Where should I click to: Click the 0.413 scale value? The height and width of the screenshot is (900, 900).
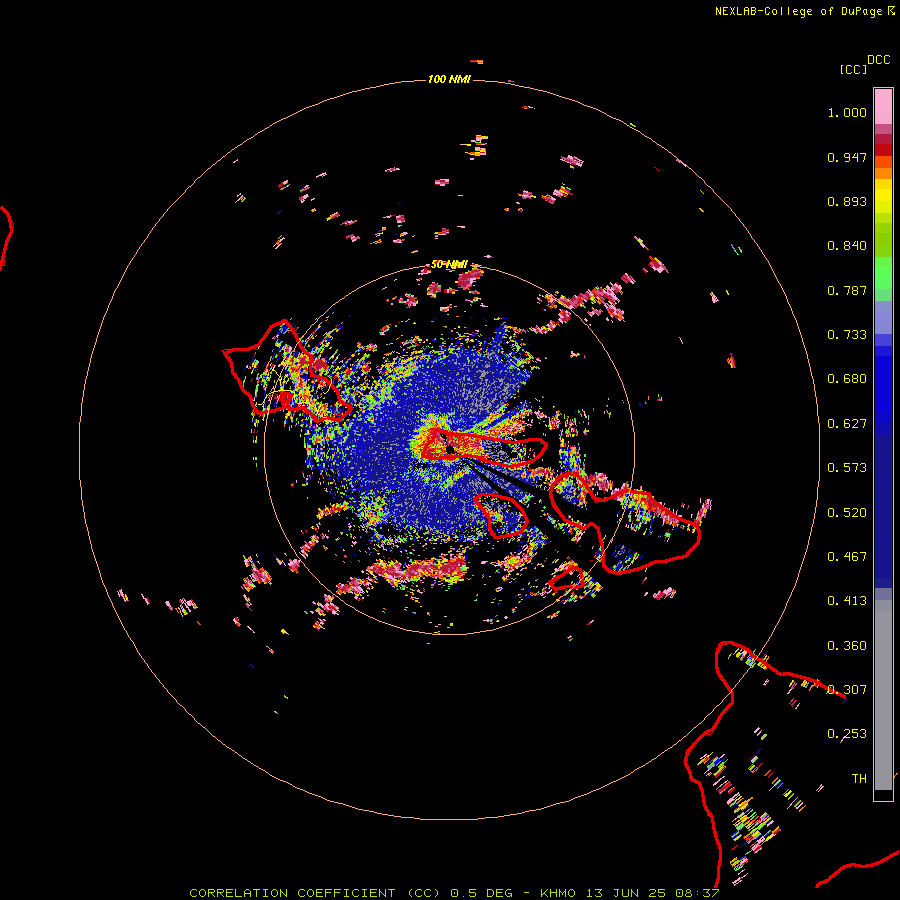point(847,601)
